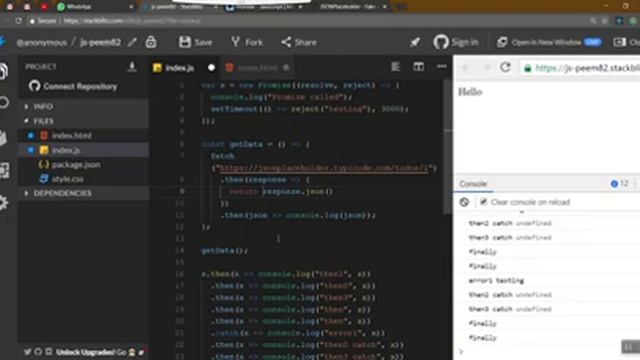Viewport: 640px width, 360px height.
Task: Collapse the FILES section
Action: [83, 121]
